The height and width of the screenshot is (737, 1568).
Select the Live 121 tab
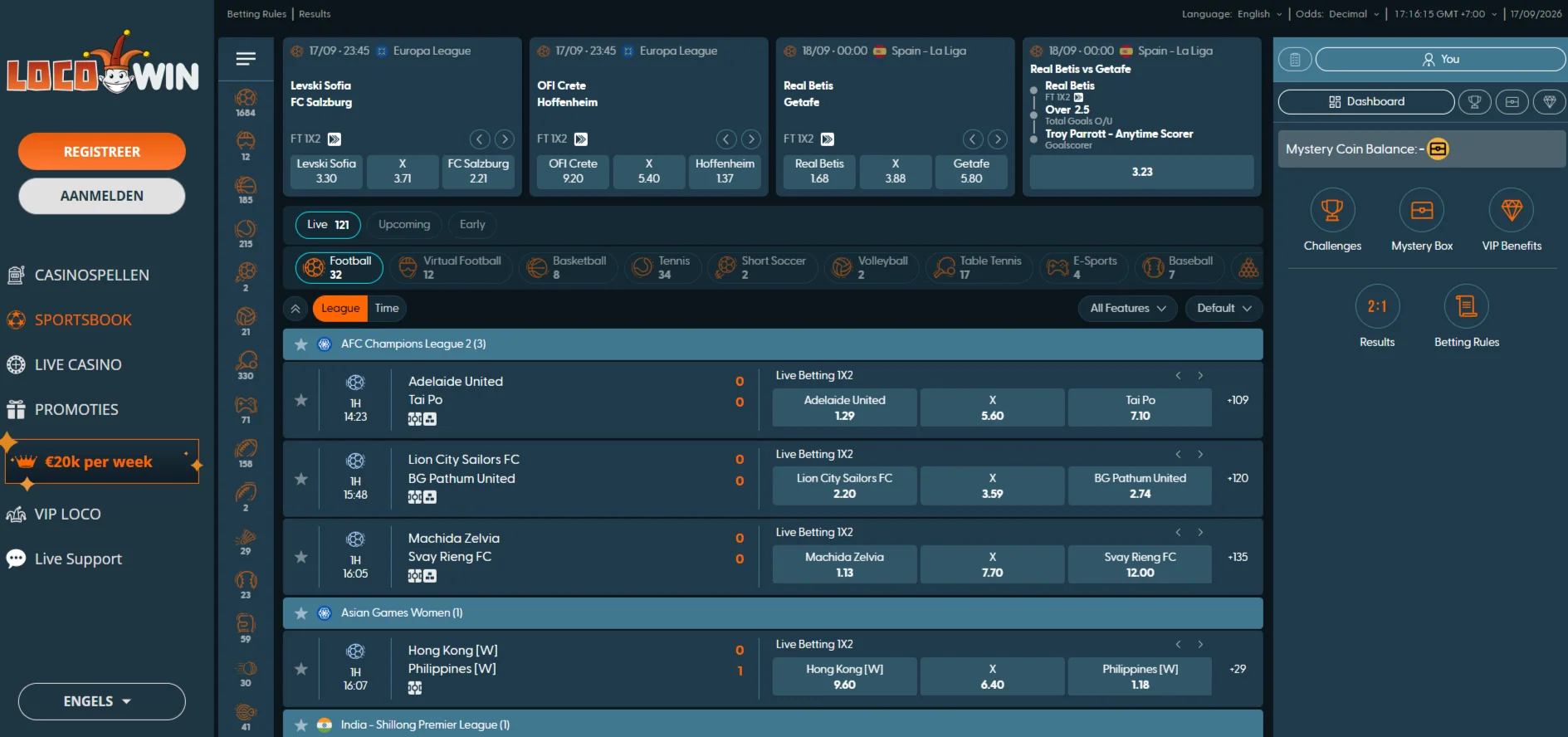328,225
